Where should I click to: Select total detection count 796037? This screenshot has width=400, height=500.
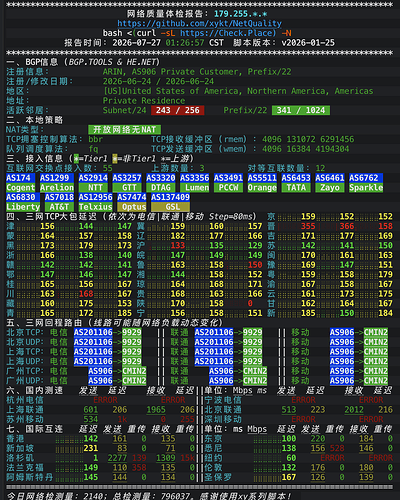175,496
